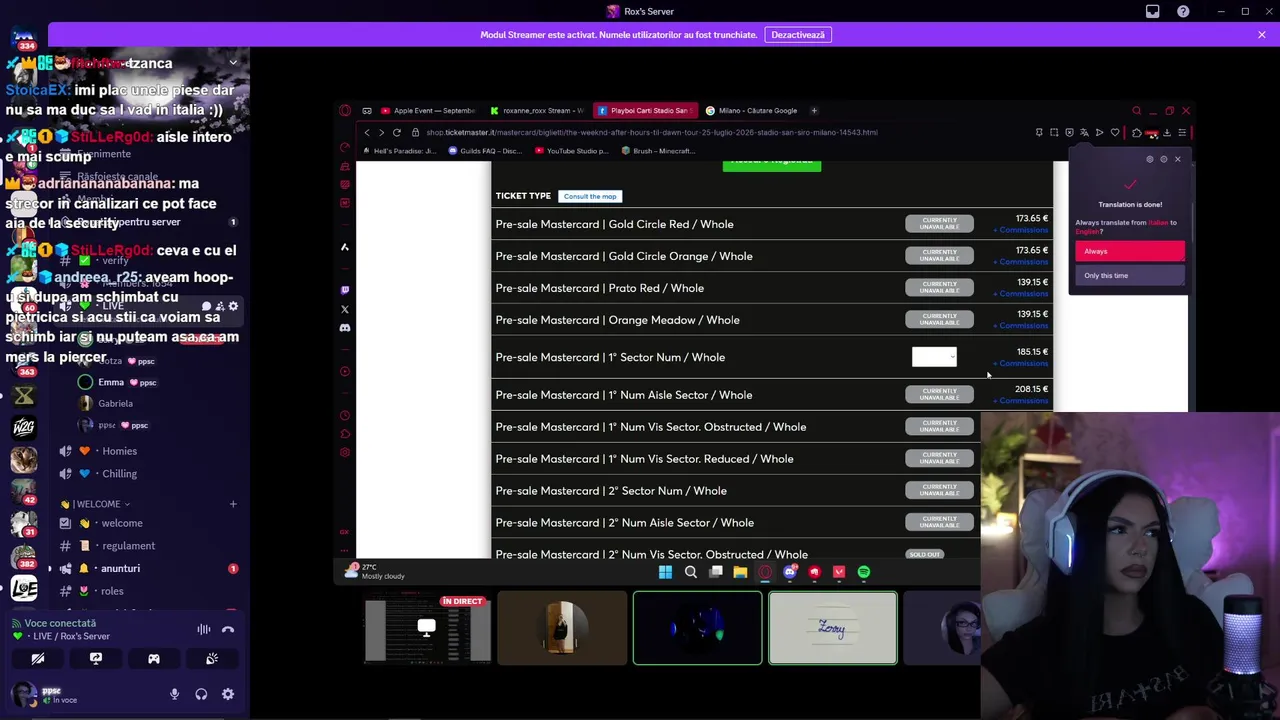Screen dimensions: 1280x720
Task: Choose Only this time in translation popup
Action: (x=1130, y=276)
